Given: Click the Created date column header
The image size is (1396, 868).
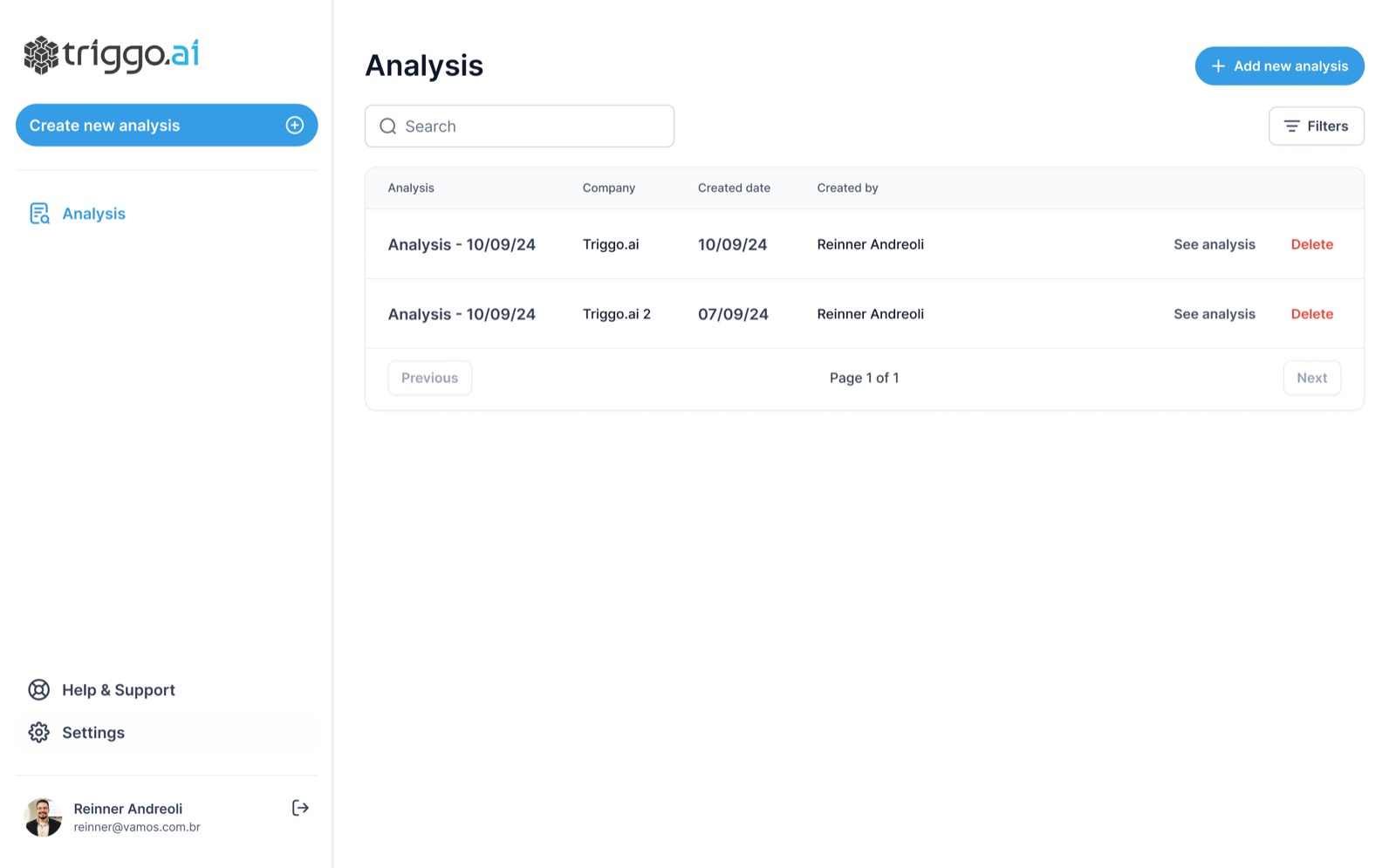Looking at the screenshot, I should pos(734,188).
